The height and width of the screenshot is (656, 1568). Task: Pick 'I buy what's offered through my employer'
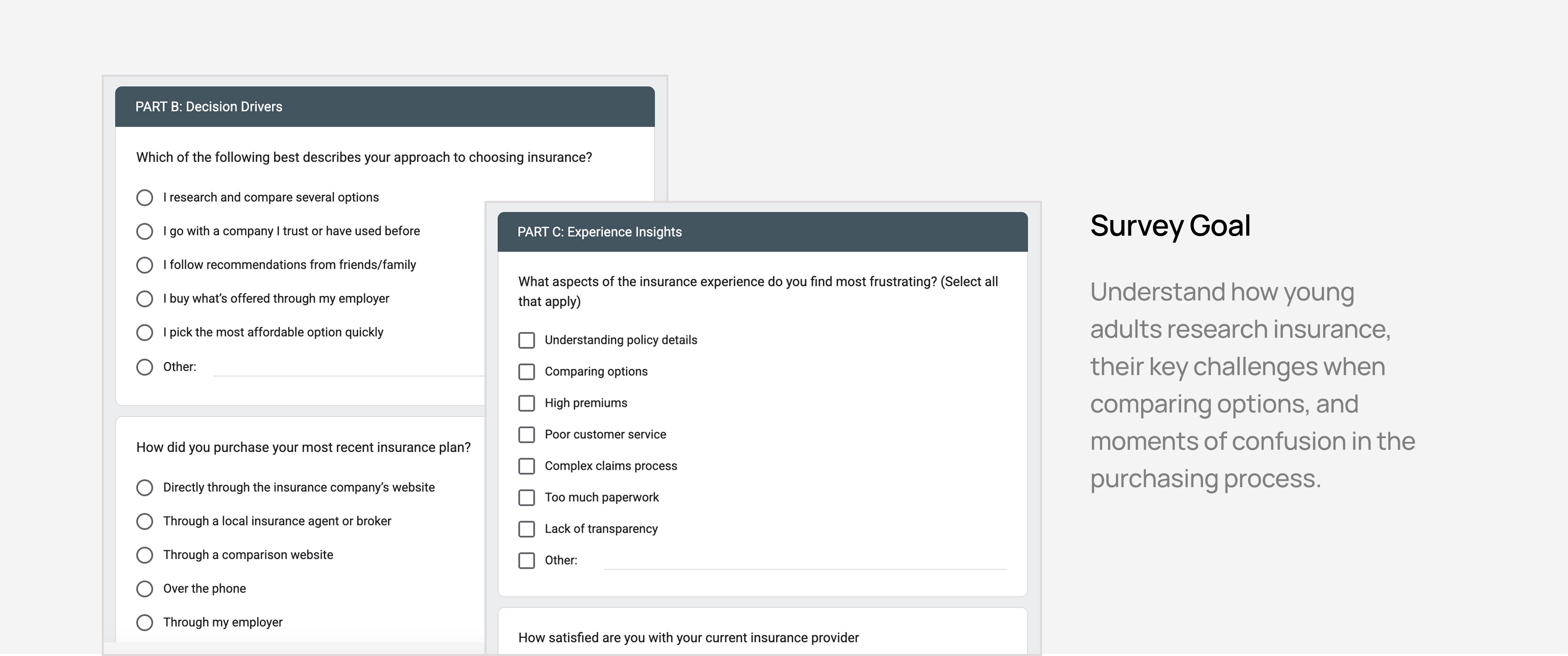pyautogui.click(x=144, y=299)
